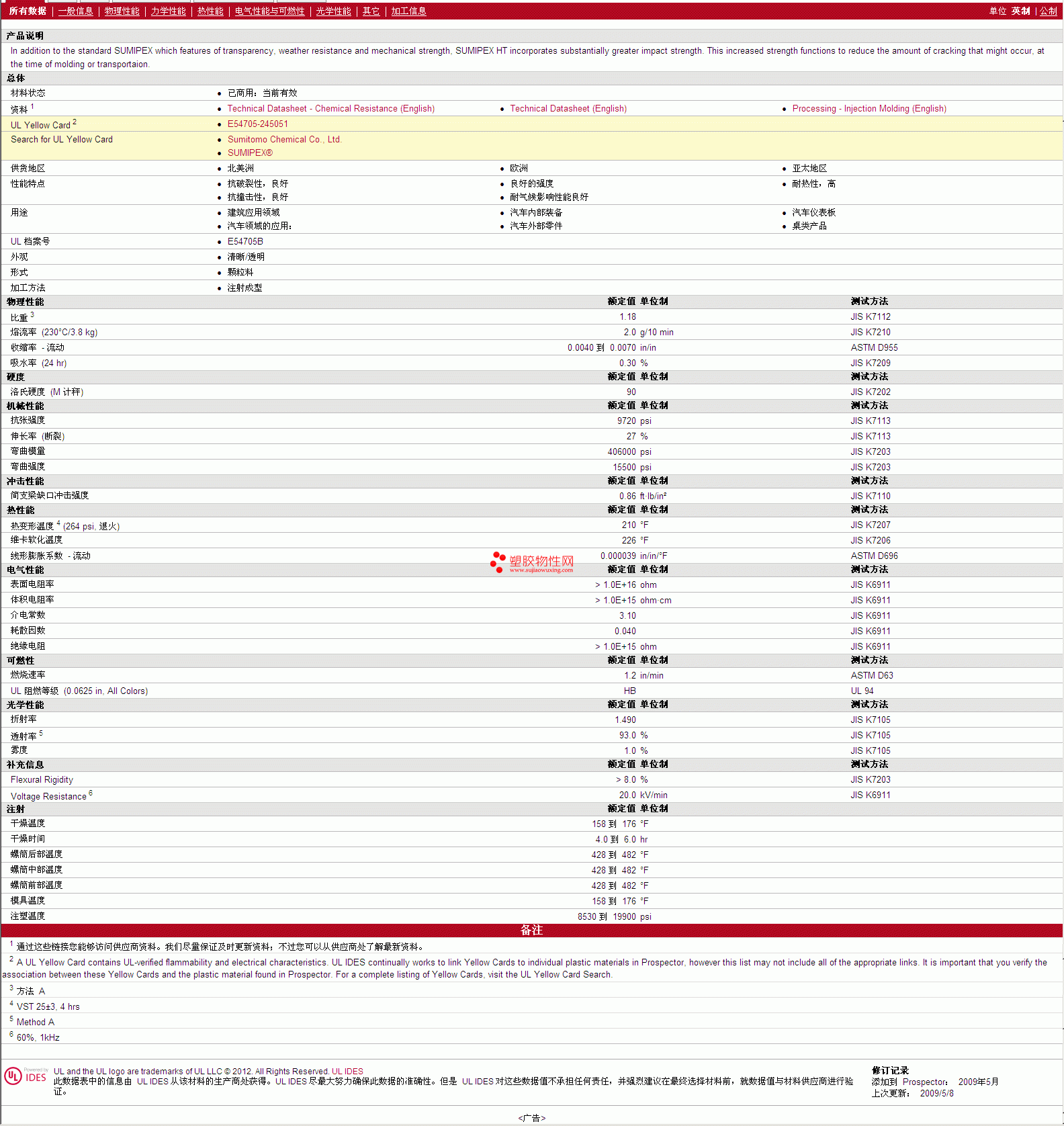Click footnote '60%, 1kHz'
The image size is (1064, 1126).
[38, 1038]
